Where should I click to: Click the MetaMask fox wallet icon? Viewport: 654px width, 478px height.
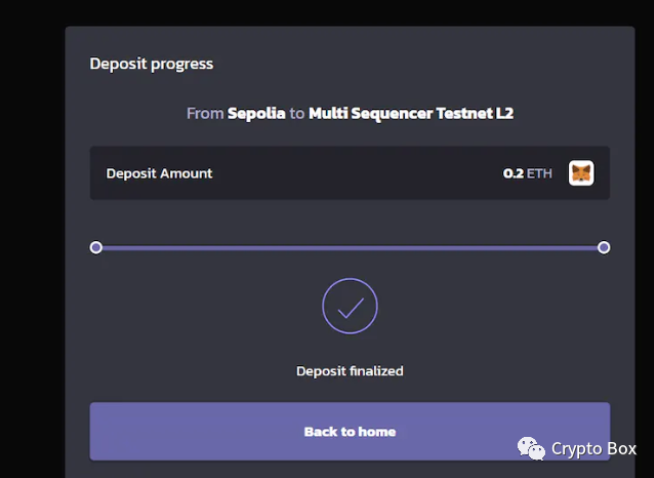point(581,173)
